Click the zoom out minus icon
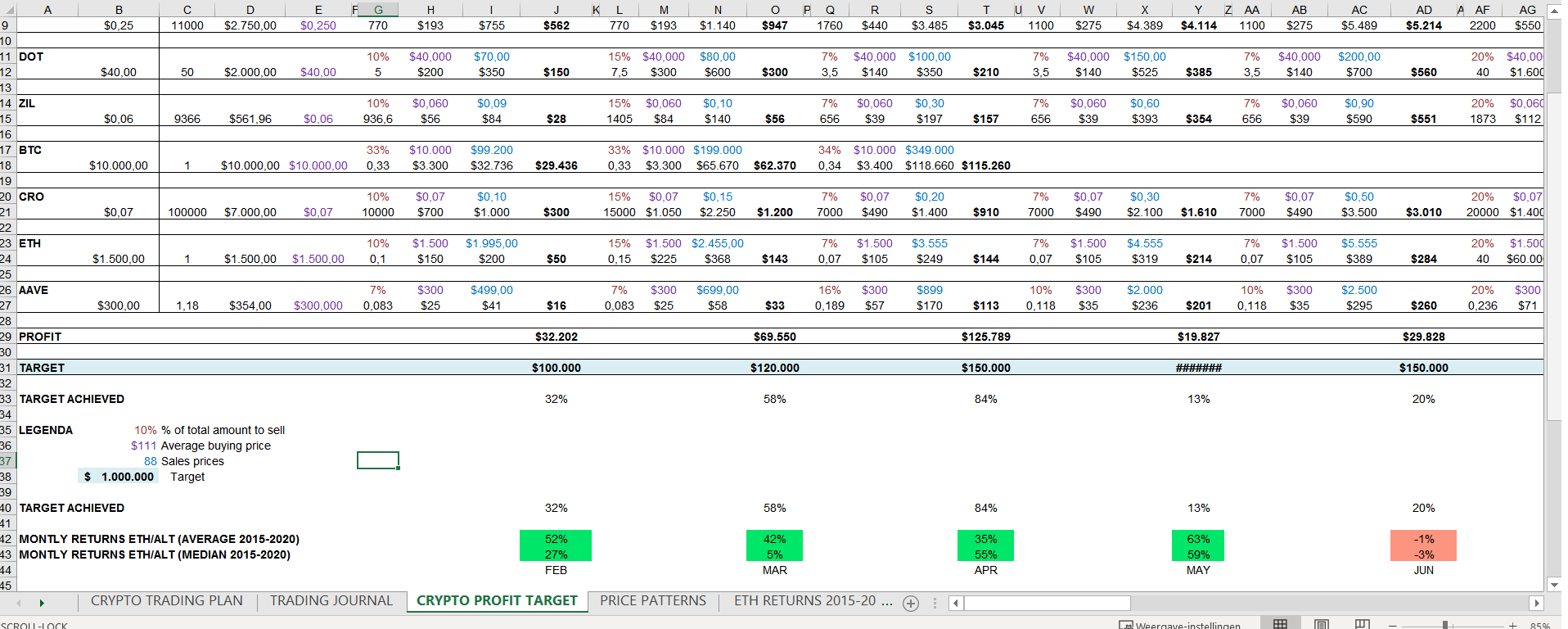1568x629 pixels. coord(1393,626)
